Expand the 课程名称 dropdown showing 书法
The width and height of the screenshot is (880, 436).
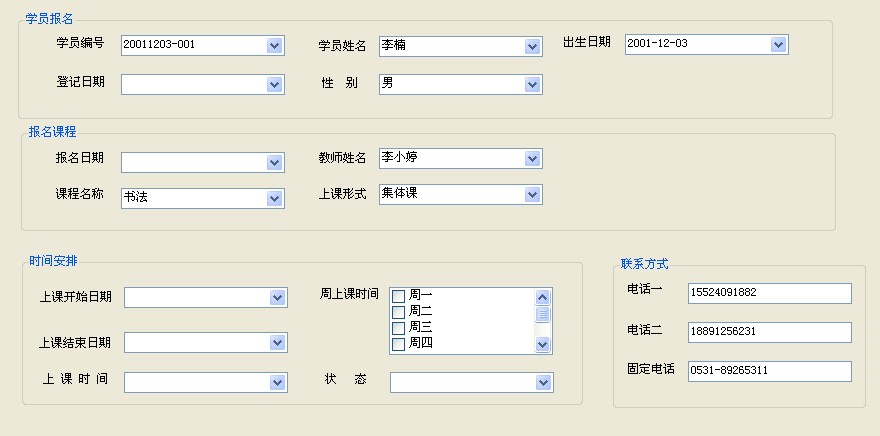[x=274, y=199]
